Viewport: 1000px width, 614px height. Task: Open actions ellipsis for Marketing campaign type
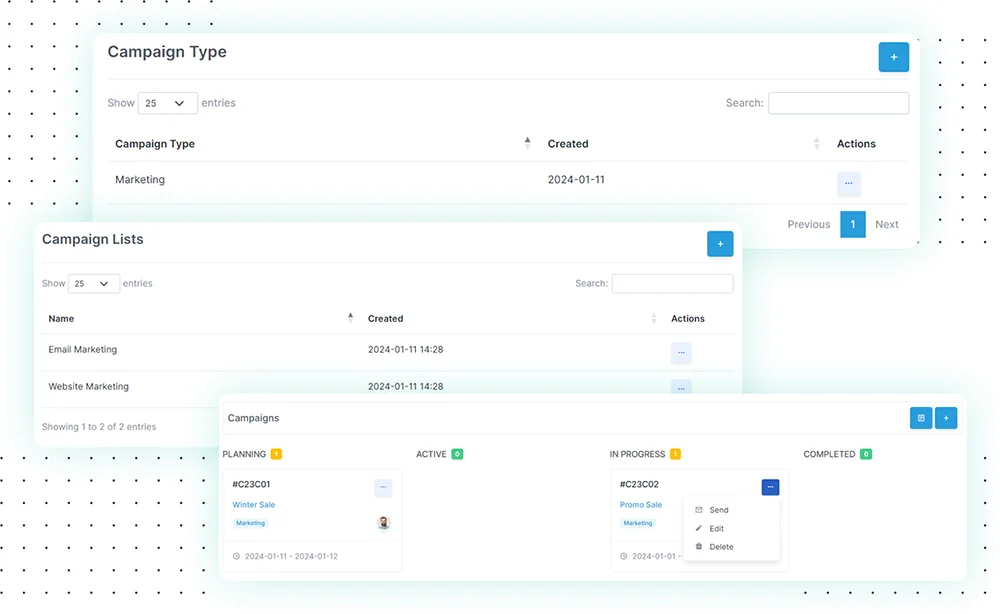coord(848,183)
